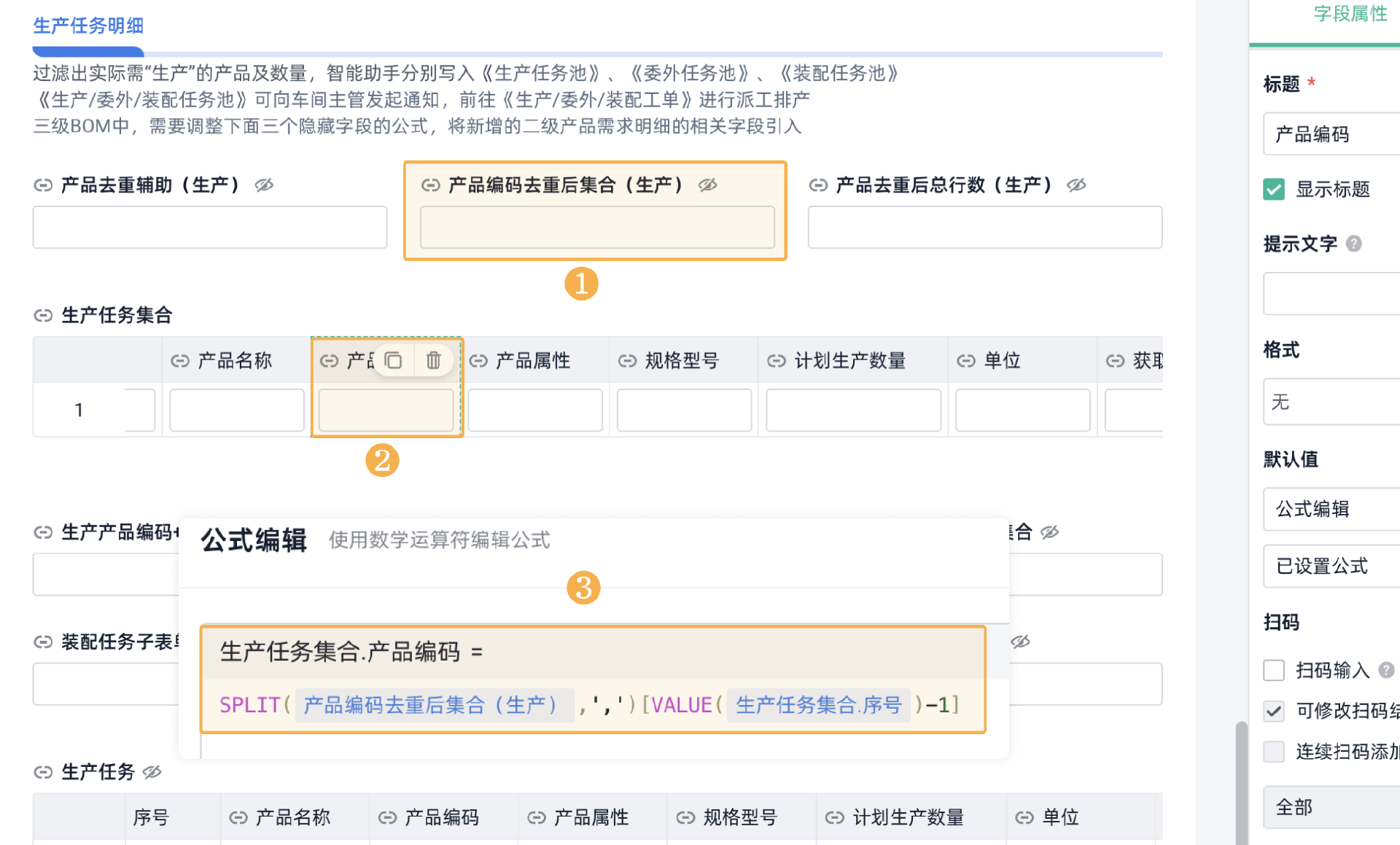This screenshot has height=845, width=1400.
Task: Click the copy icon on 产品编码 column
Action: 393,360
